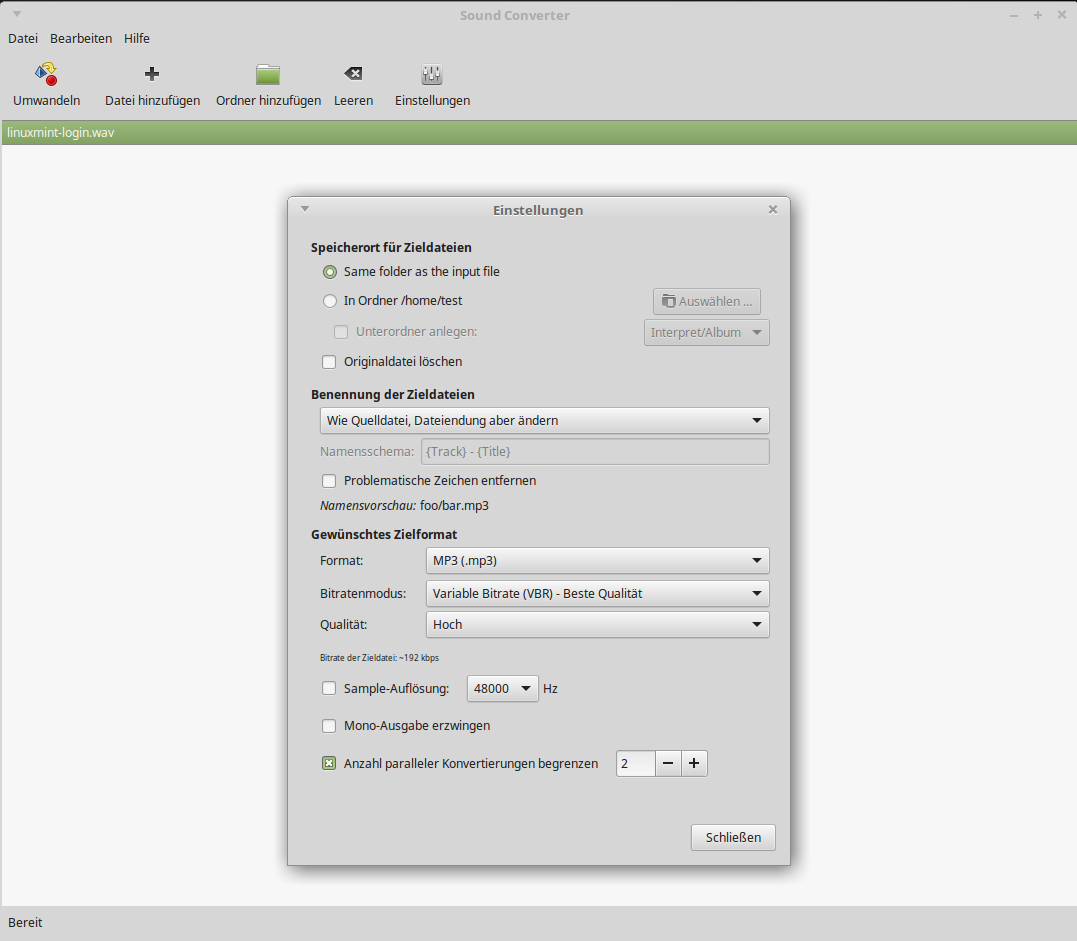Click the parallel conversions number field
The image size is (1077, 941).
pos(636,763)
